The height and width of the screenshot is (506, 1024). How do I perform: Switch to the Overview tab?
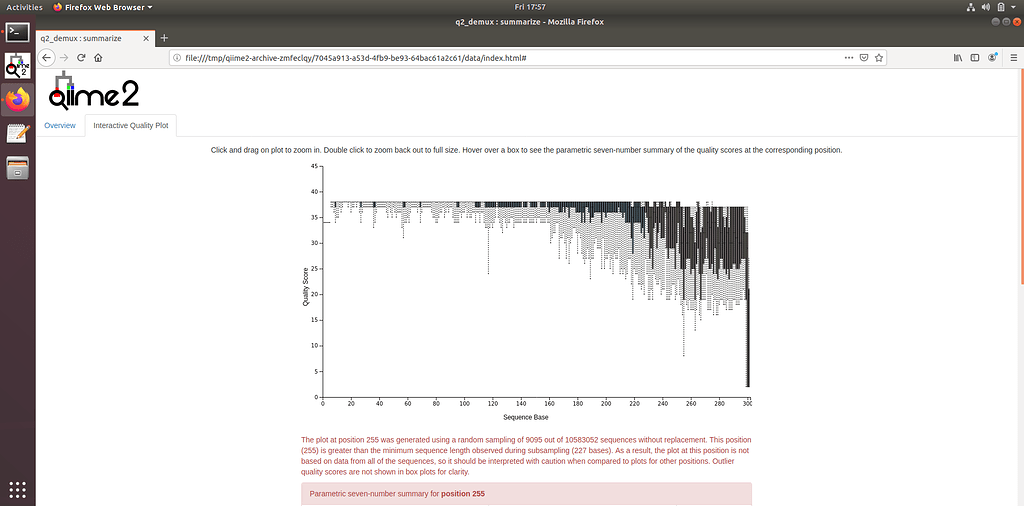60,126
